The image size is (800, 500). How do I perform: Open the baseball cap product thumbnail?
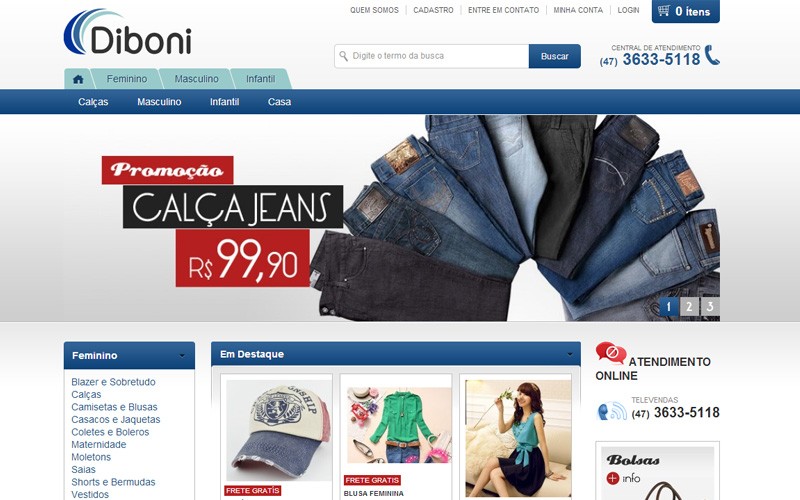[x=279, y=429]
